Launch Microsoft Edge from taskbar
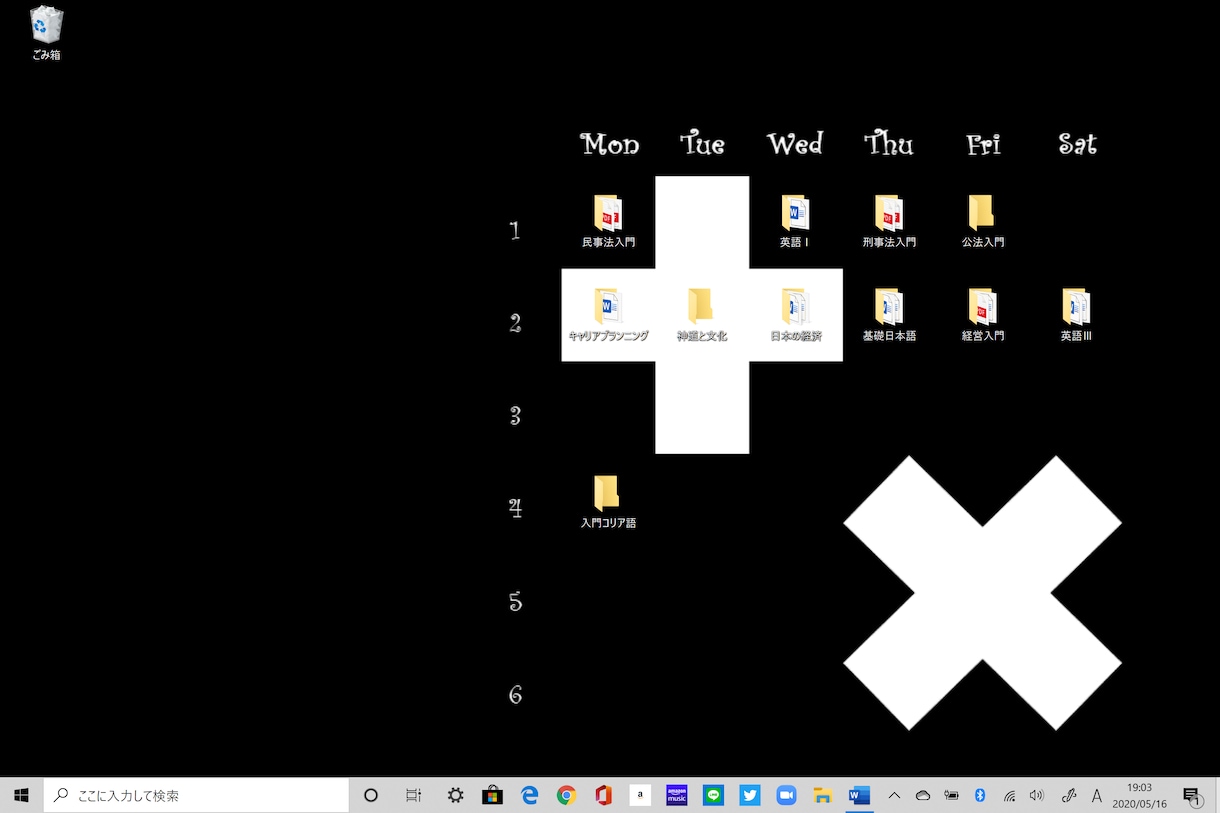 coord(529,795)
